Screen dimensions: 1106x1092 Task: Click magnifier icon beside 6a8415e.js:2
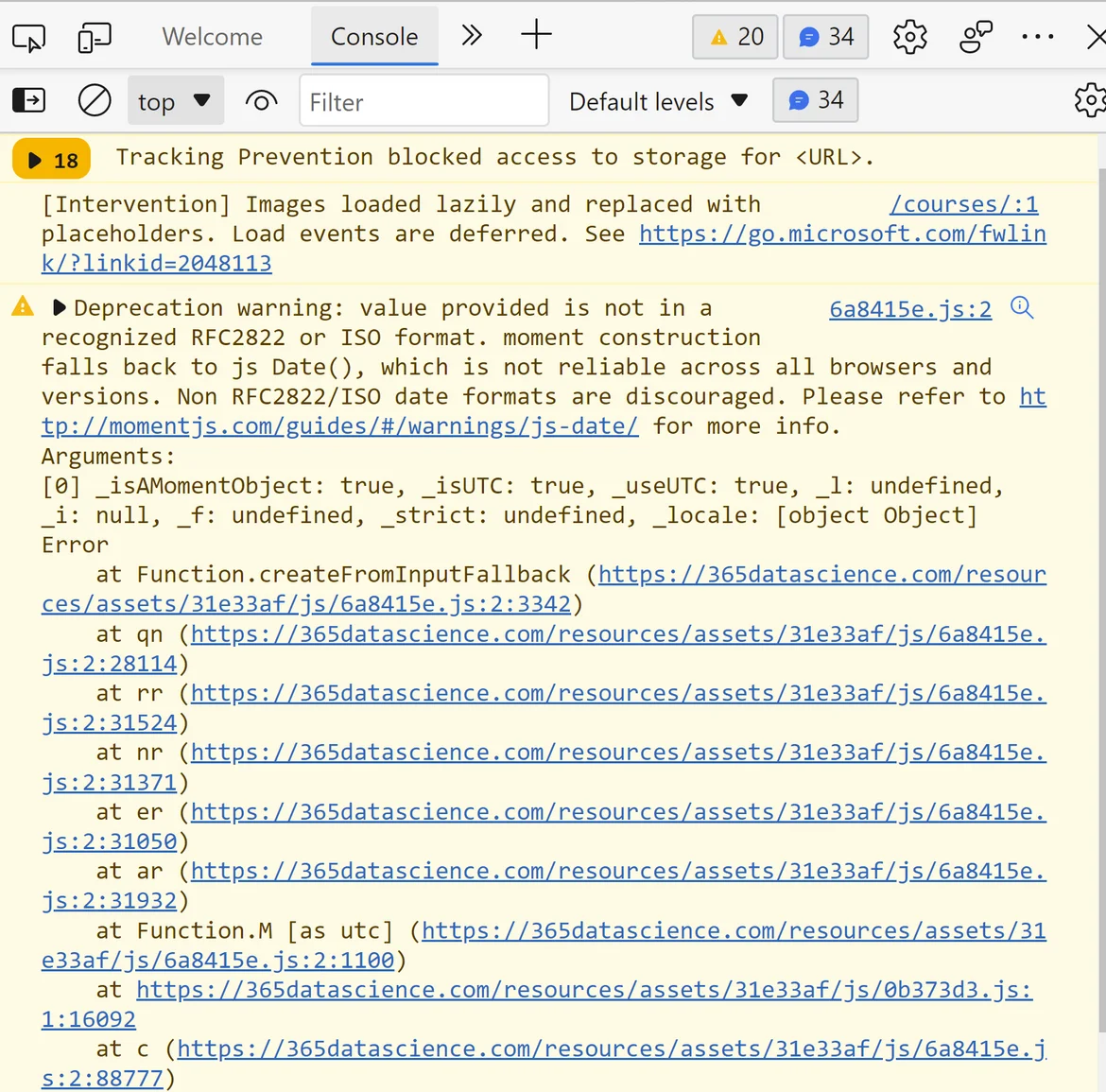click(x=1022, y=308)
